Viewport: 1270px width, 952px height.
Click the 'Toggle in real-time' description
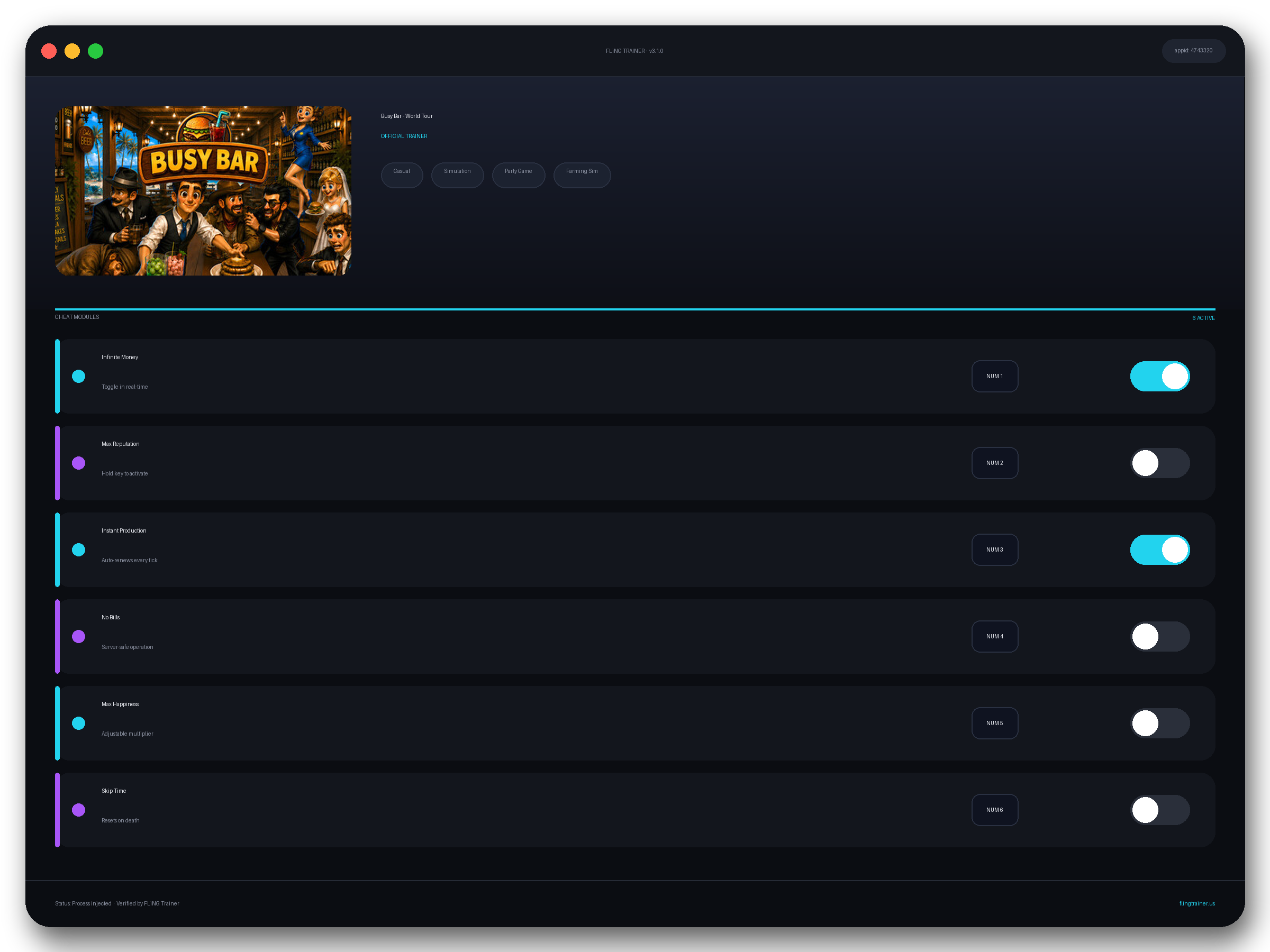(124, 387)
